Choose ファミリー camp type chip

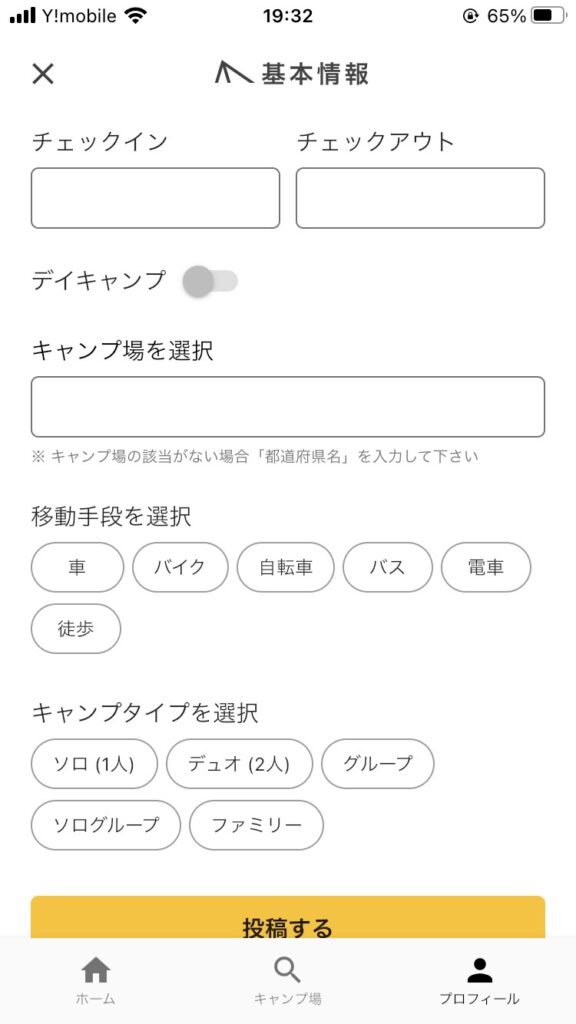(256, 825)
